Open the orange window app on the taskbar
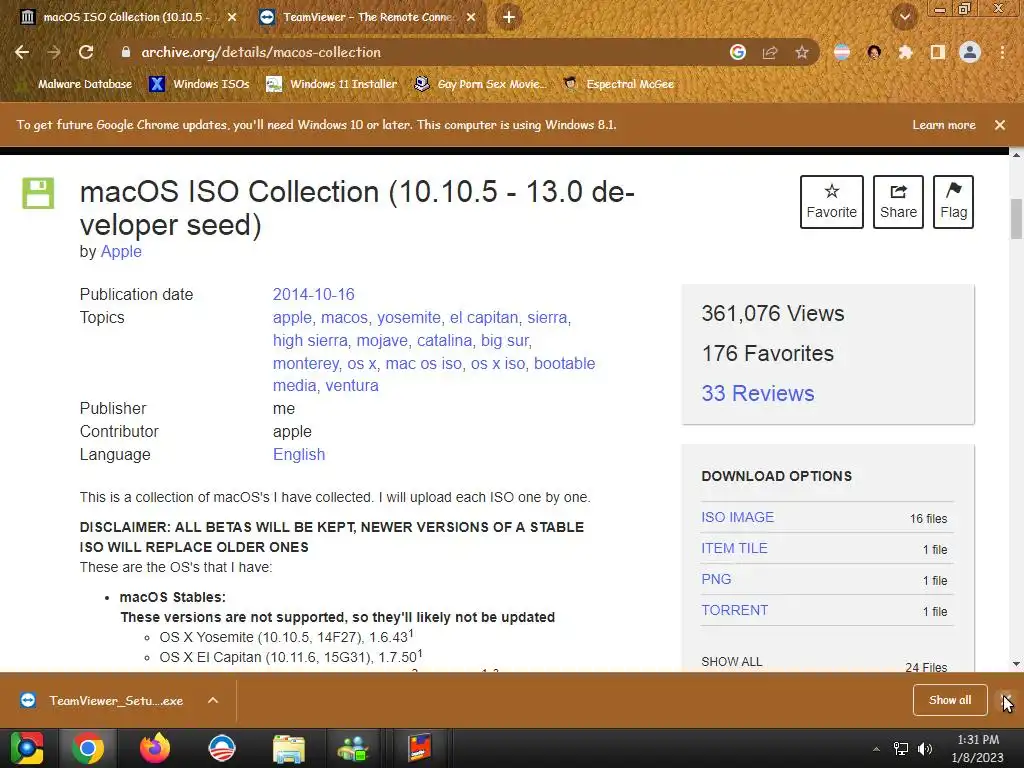 click(420, 748)
